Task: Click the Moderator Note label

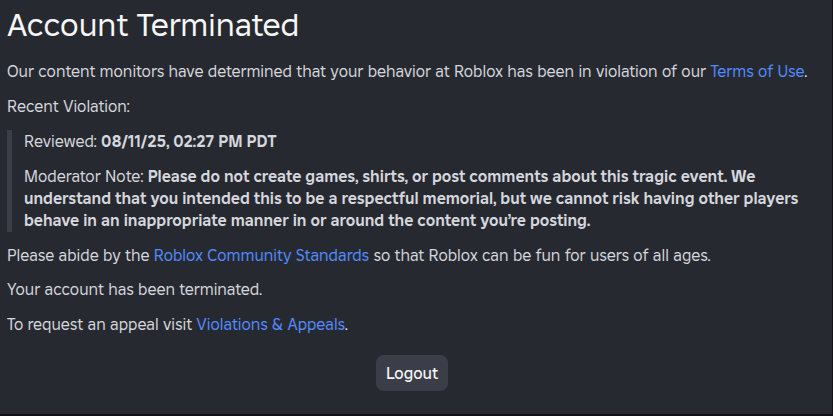Action: [x=84, y=176]
